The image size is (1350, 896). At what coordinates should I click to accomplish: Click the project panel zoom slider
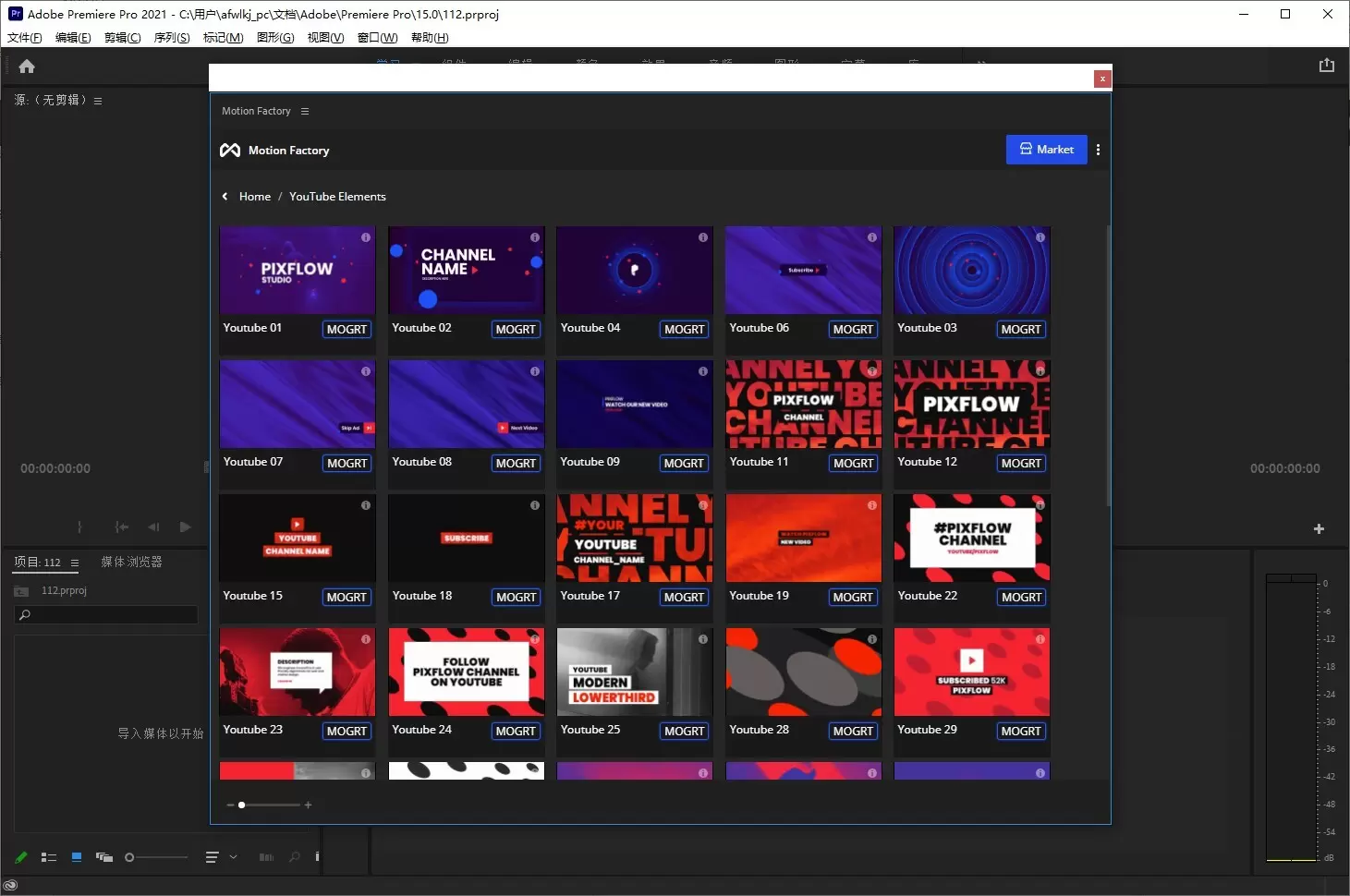tap(157, 857)
